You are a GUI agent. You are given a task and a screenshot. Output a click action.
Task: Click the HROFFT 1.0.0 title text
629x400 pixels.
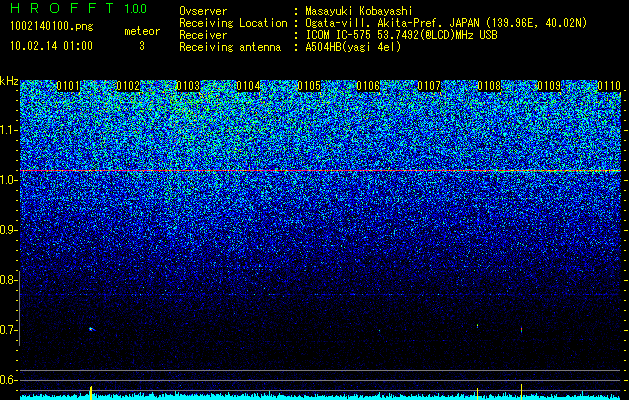coord(79,8)
